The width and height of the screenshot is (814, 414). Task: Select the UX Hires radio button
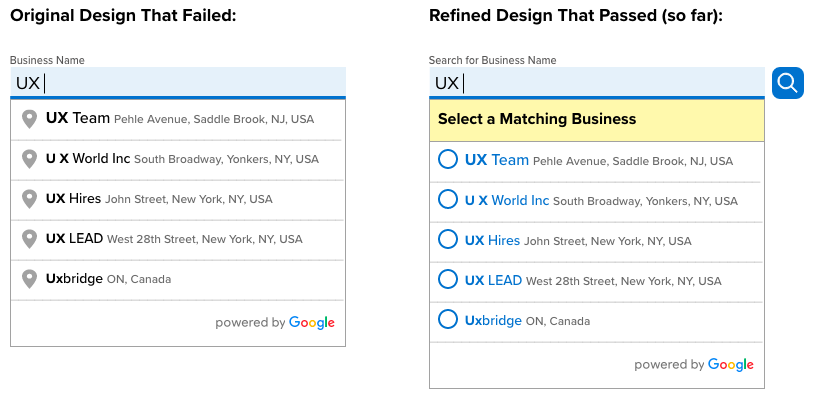pos(447,239)
